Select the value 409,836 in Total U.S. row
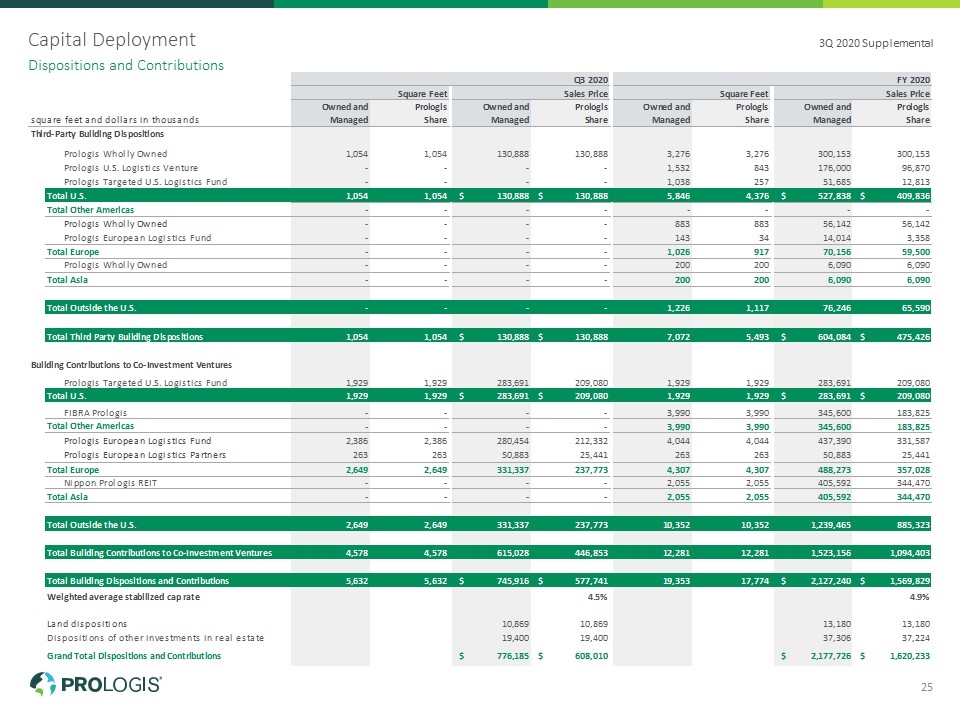The image size is (960, 720). click(913, 196)
